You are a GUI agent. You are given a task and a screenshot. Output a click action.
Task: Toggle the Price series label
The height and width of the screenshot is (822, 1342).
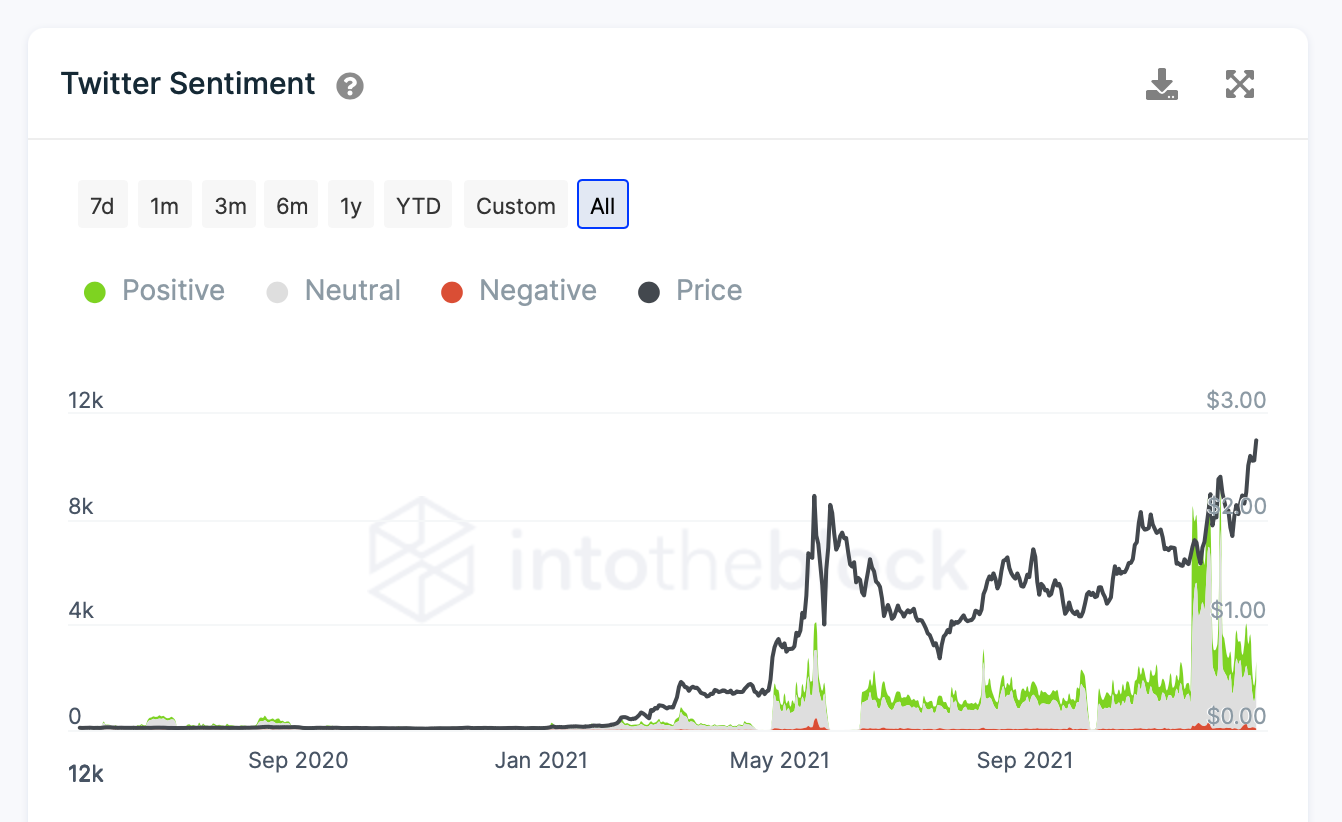coord(709,291)
